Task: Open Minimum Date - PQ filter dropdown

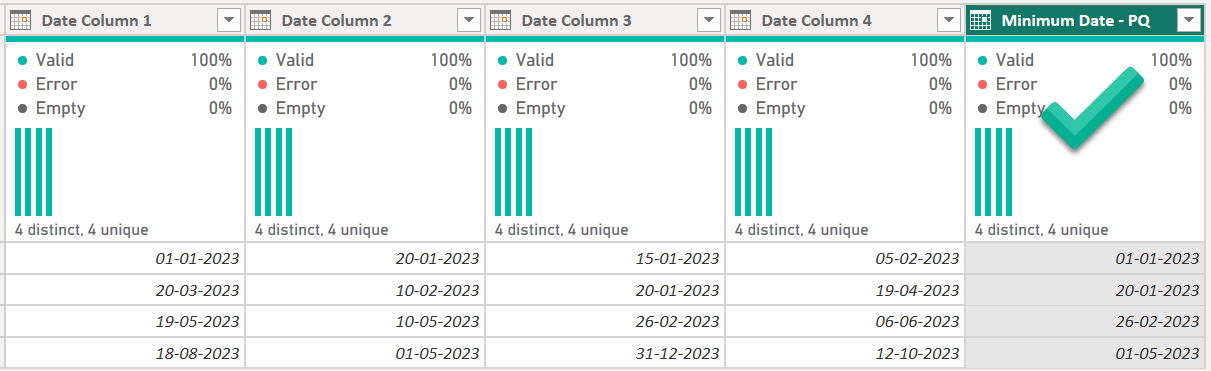Action: pyautogui.click(x=1188, y=20)
